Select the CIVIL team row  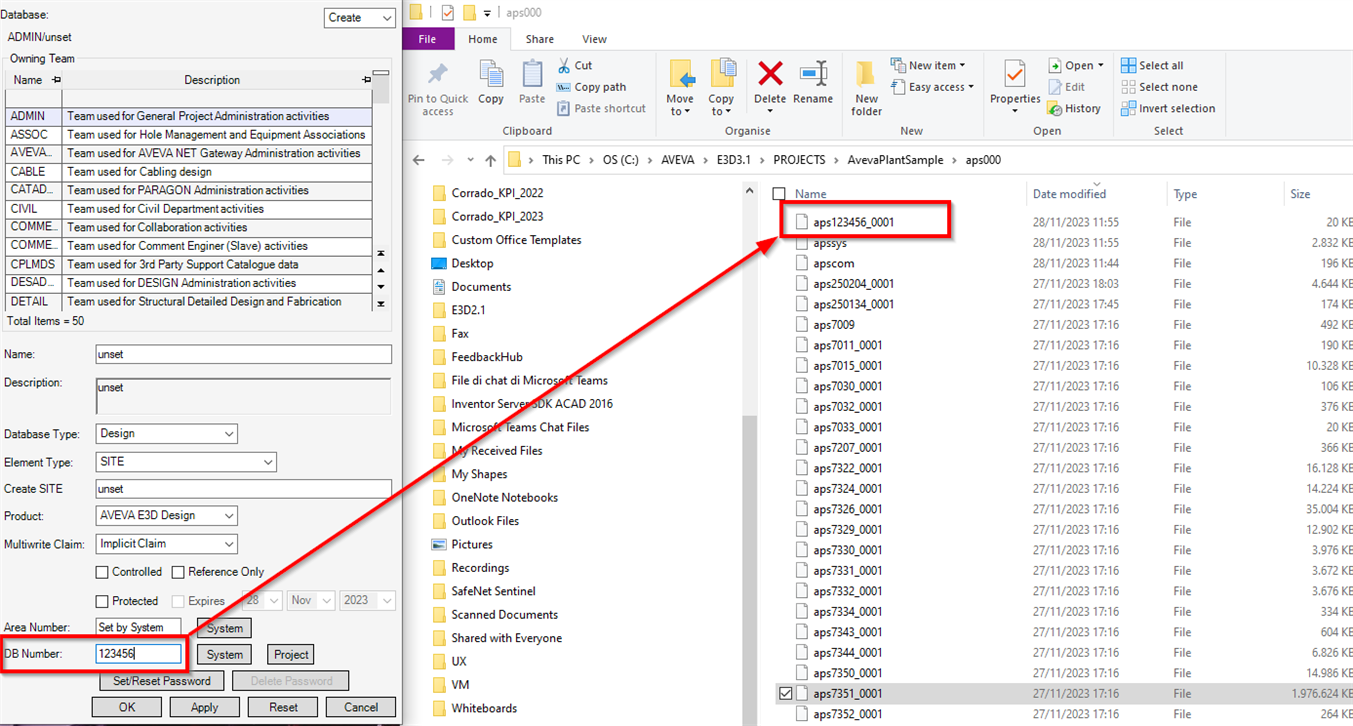click(189, 209)
